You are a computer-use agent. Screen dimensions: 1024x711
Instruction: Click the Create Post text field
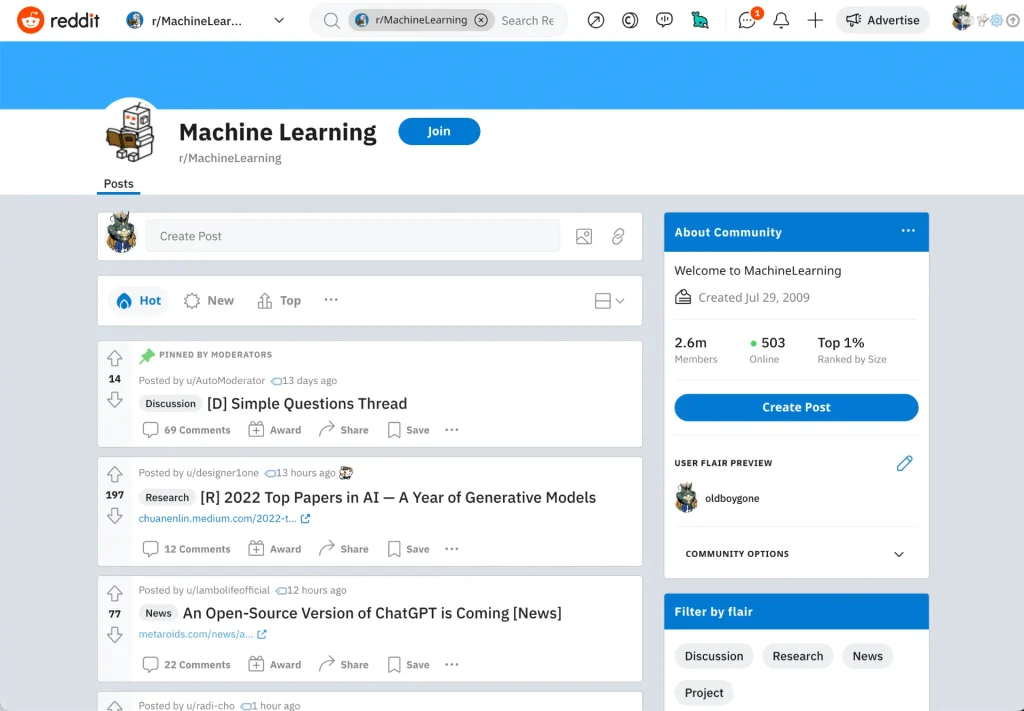(353, 236)
